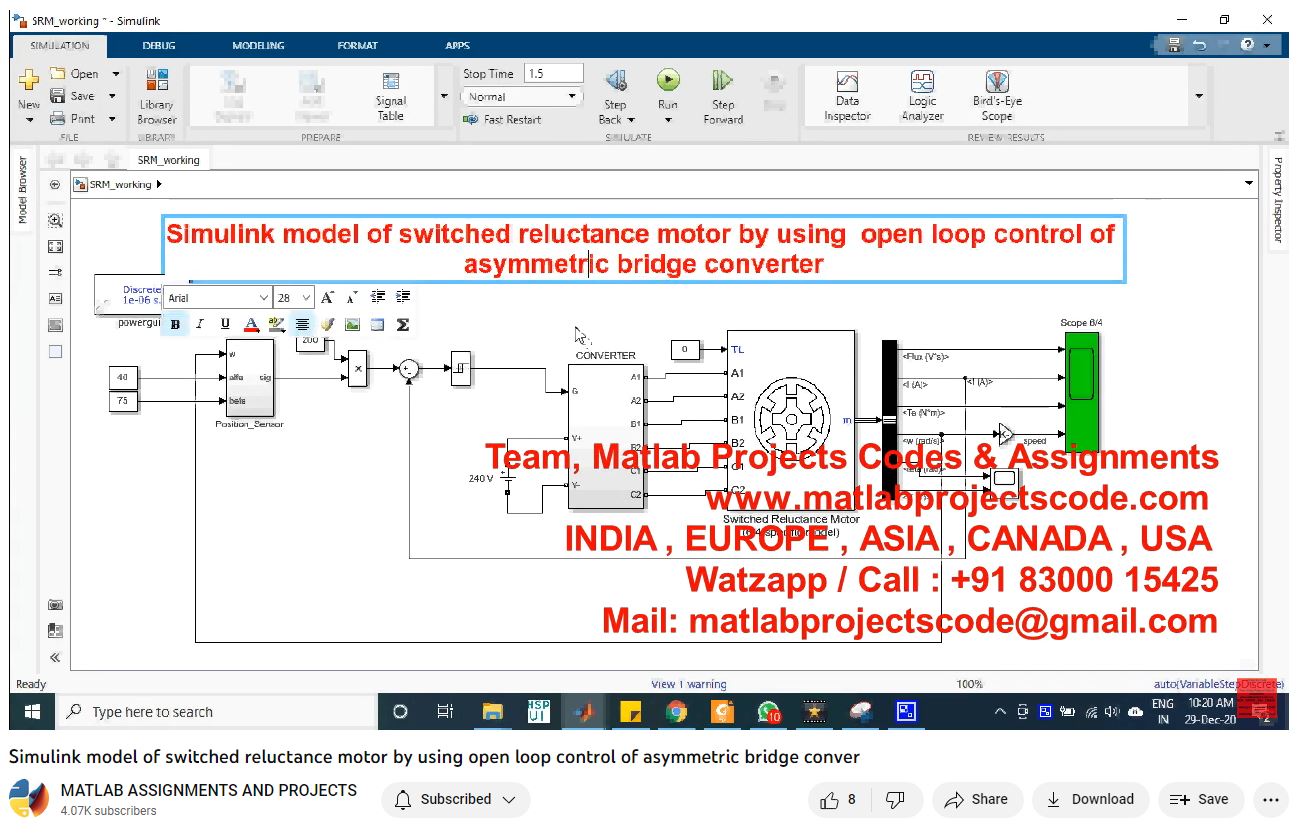Click the YouTube Share button
The width and height of the screenshot is (1298, 833).
pyautogui.click(x=977, y=799)
